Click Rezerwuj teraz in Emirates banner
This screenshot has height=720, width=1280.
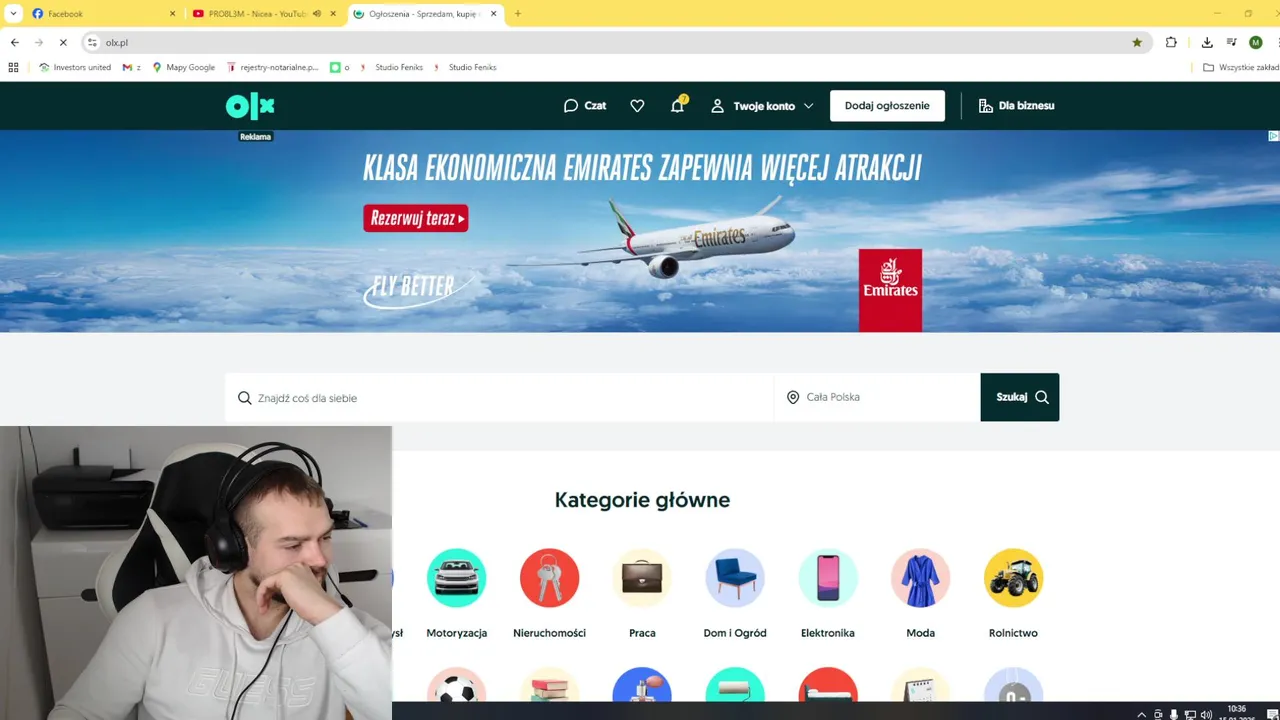(x=415, y=218)
